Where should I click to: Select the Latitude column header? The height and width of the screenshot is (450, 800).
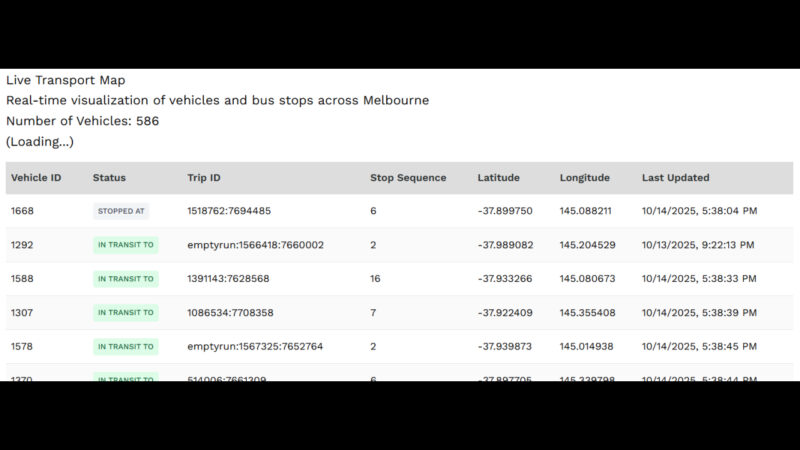pyautogui.click(x=498, y=178)
